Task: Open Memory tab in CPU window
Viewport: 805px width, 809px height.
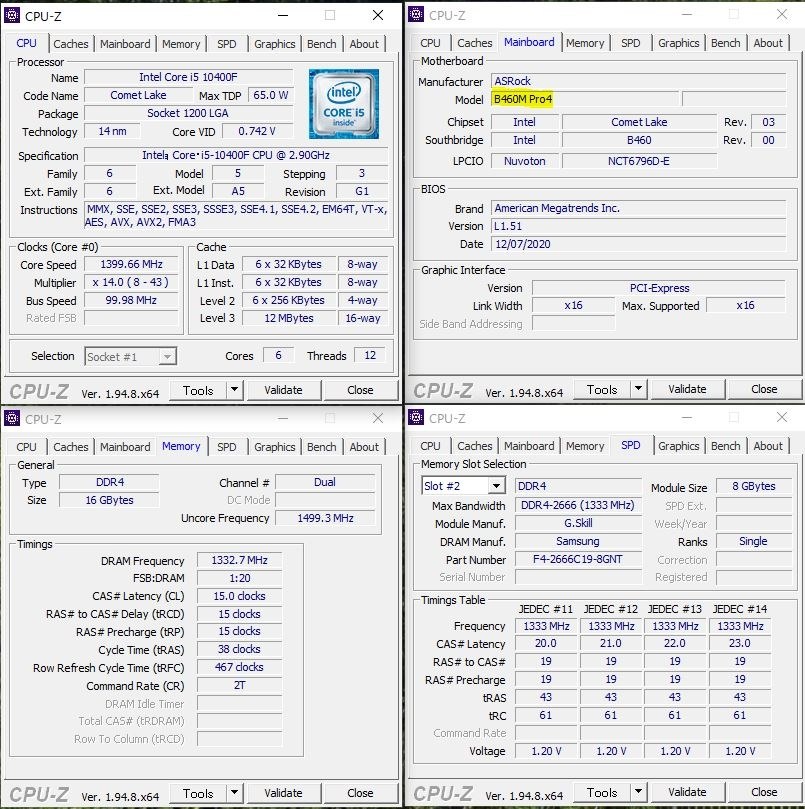Action: coord(181,44)
